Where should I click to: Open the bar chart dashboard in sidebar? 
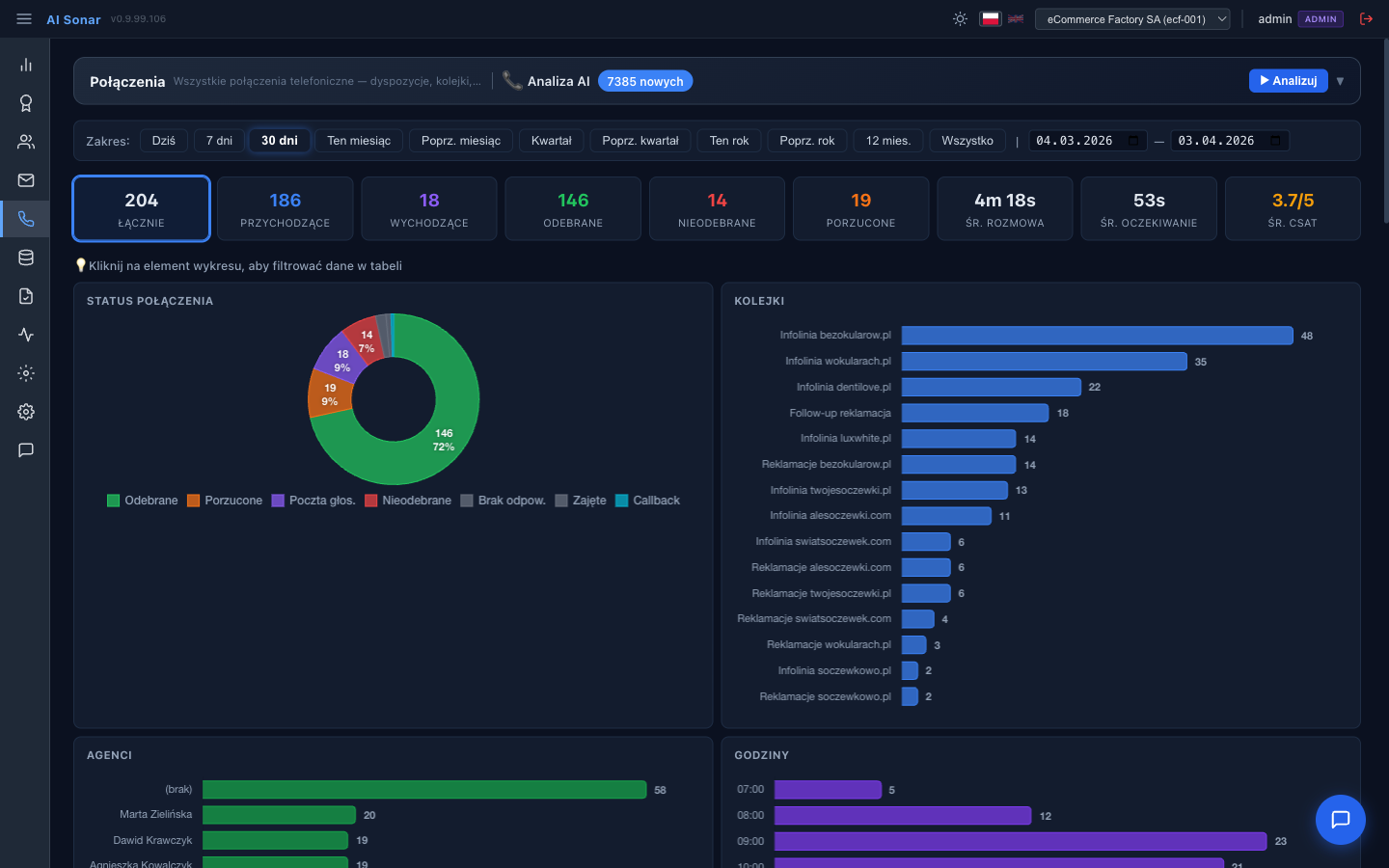point(26,65)
